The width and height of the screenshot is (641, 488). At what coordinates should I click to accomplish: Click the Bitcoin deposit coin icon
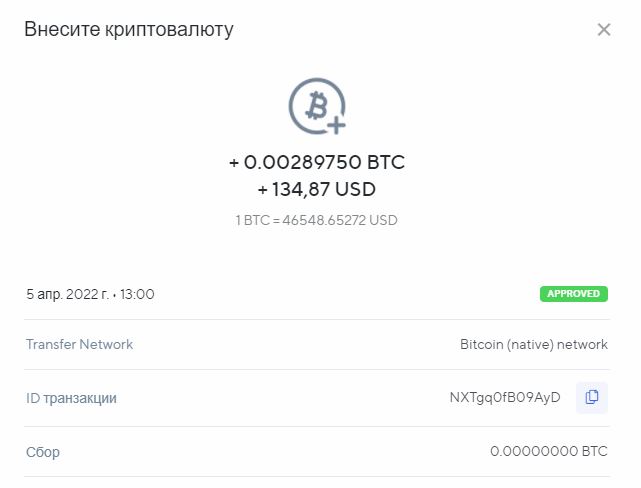point(315,105)
